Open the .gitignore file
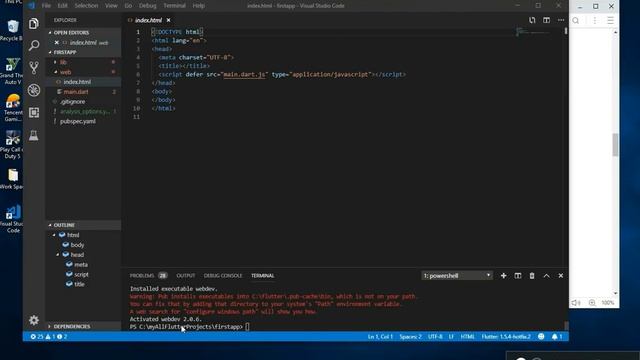The image size is (640, 360). point(73,102)
